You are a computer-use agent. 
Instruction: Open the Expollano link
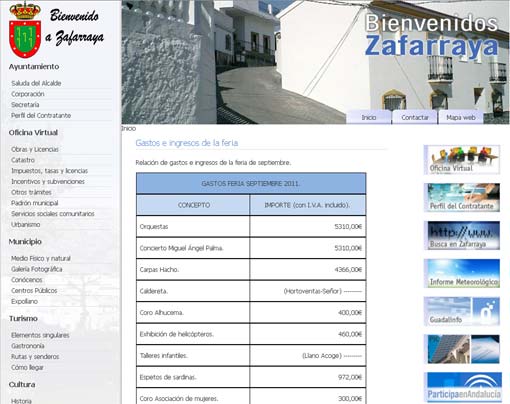[x=24, y=301]
